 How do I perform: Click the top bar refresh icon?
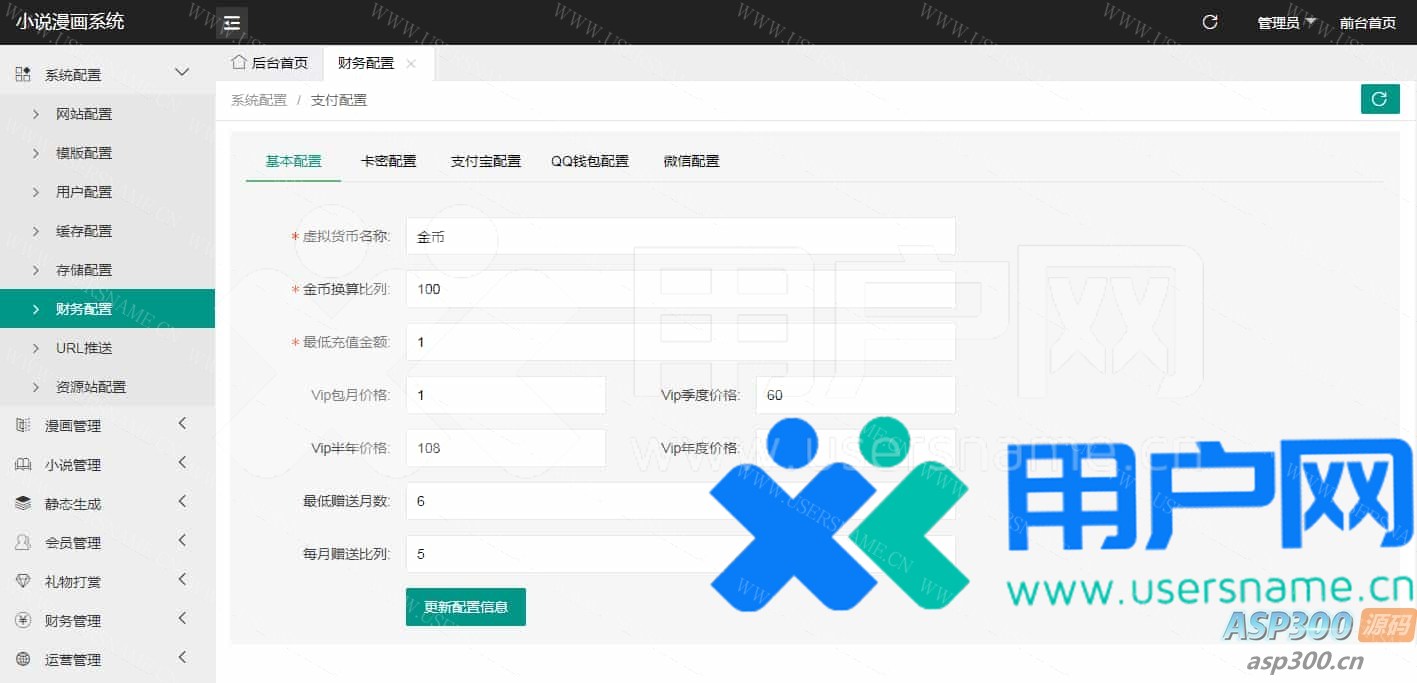(1210, 22)
